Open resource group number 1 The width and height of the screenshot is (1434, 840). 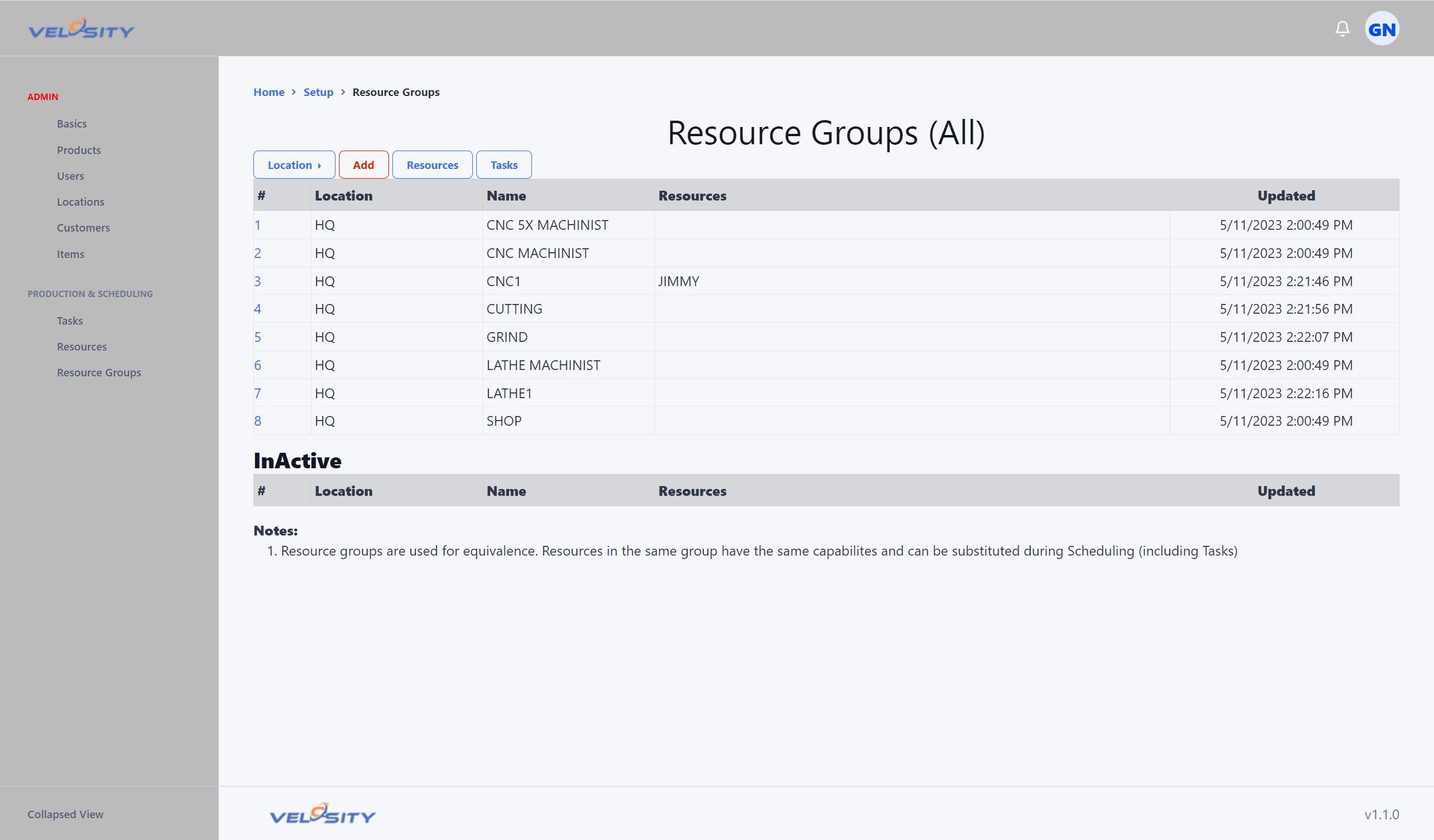[257, 225]
